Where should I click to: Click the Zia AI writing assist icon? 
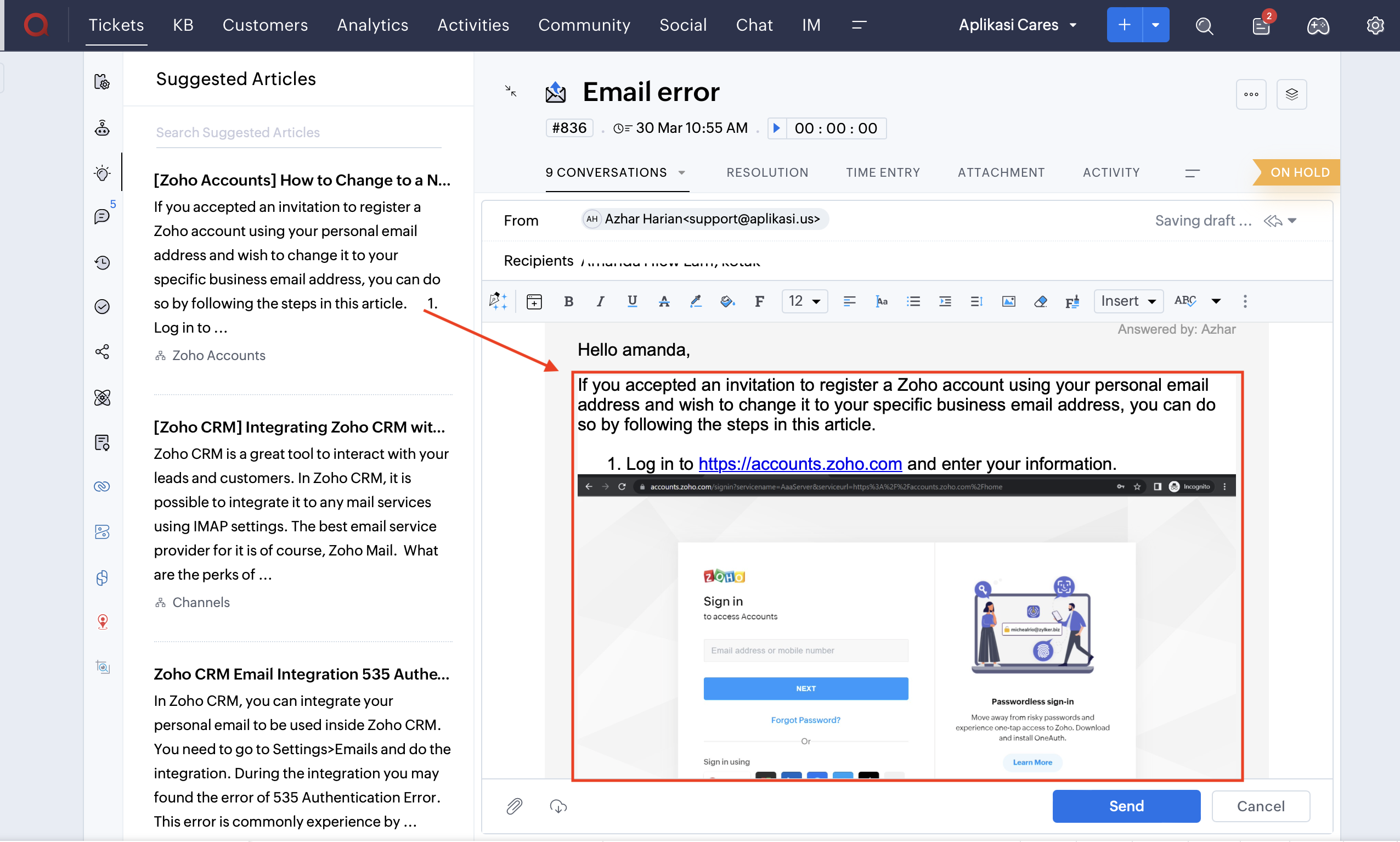[498, 301]
